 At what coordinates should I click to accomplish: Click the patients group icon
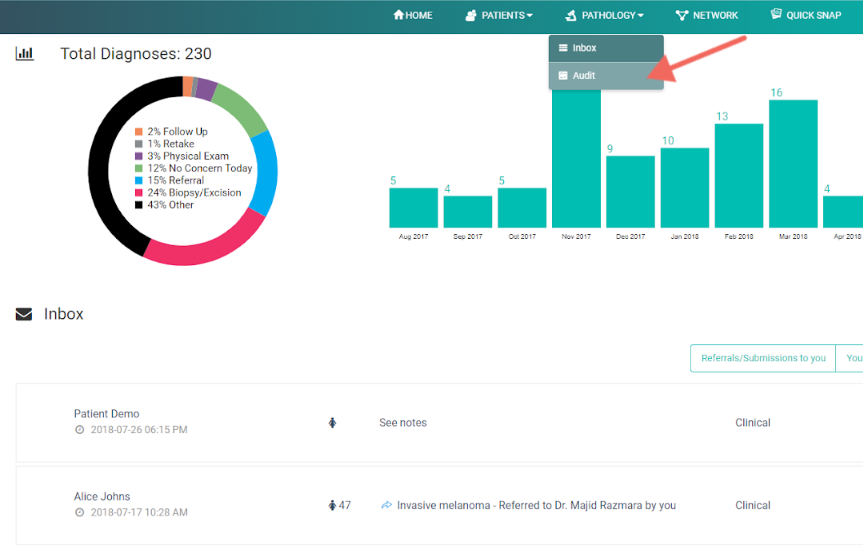point(471,15)
